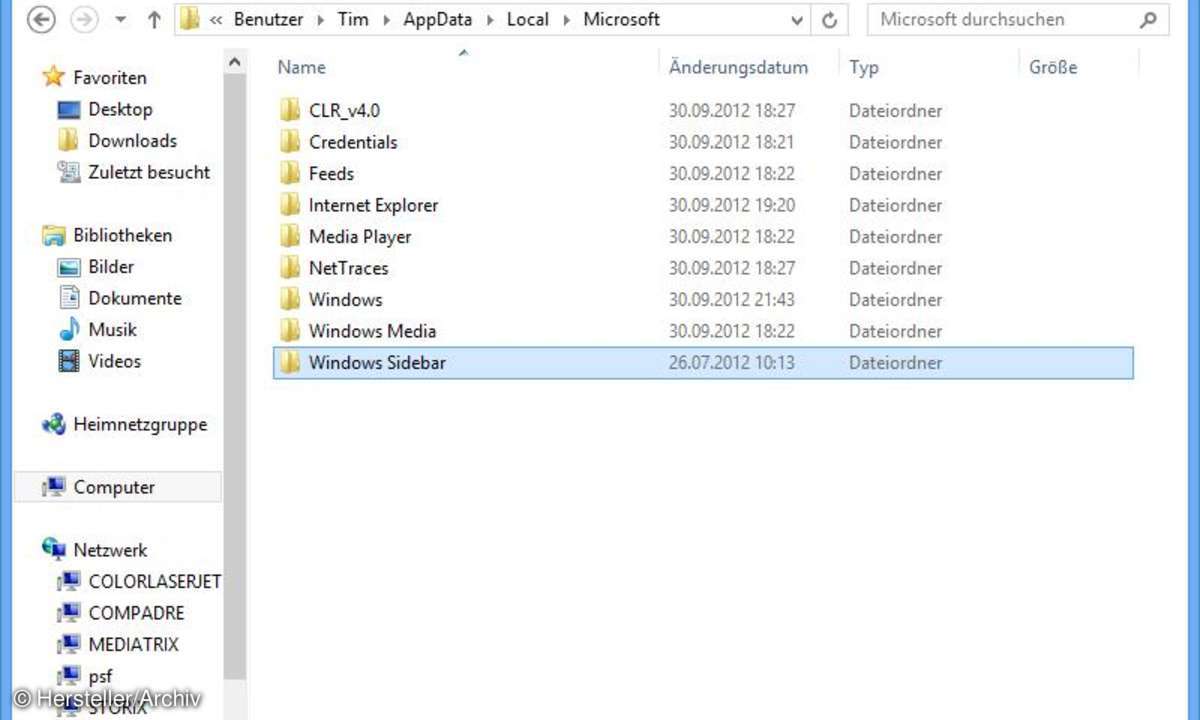
Task: Select the Media Player folder icon
Action: tap(290, 236)
